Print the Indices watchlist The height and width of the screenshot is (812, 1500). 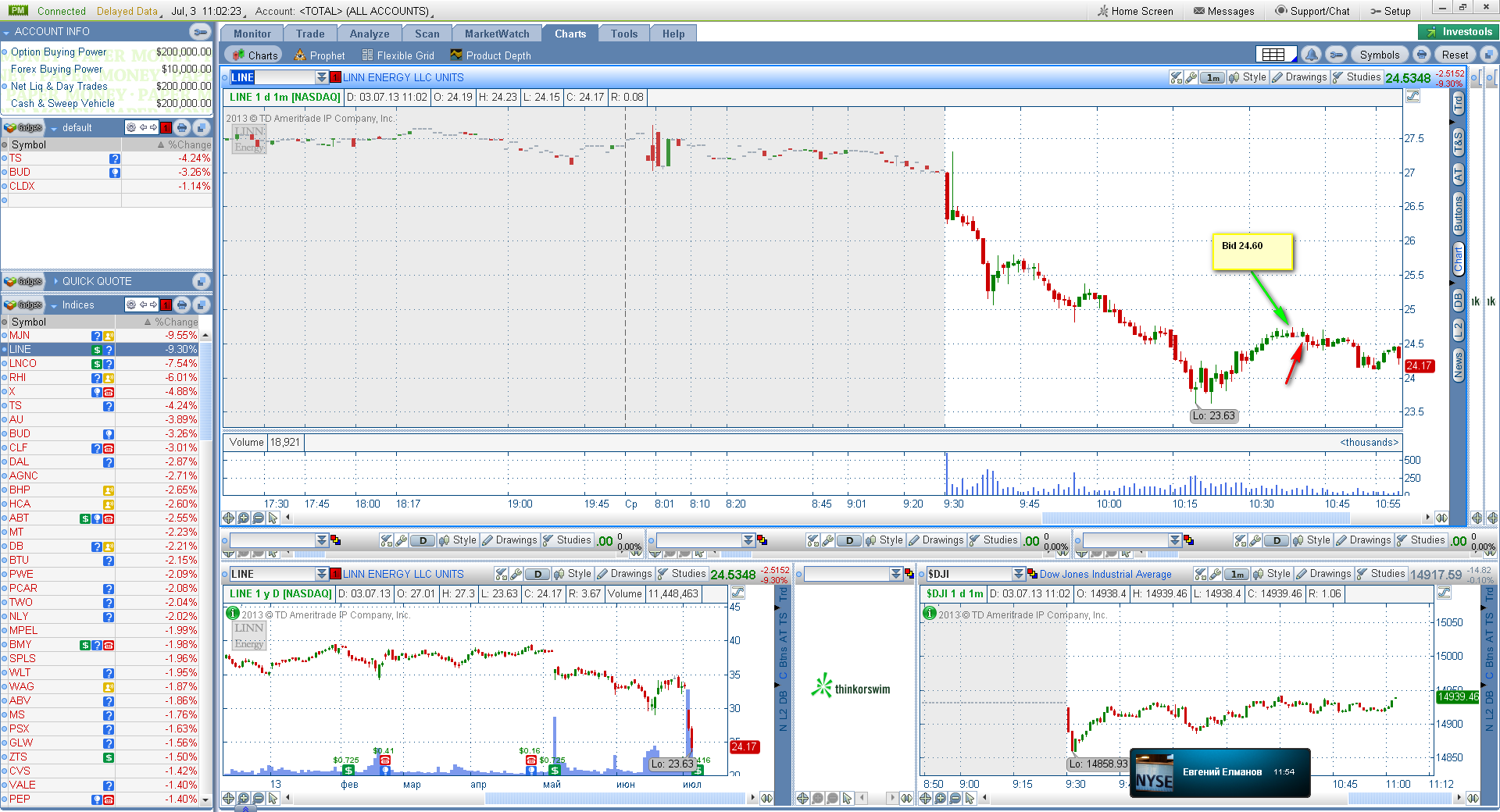182,305
